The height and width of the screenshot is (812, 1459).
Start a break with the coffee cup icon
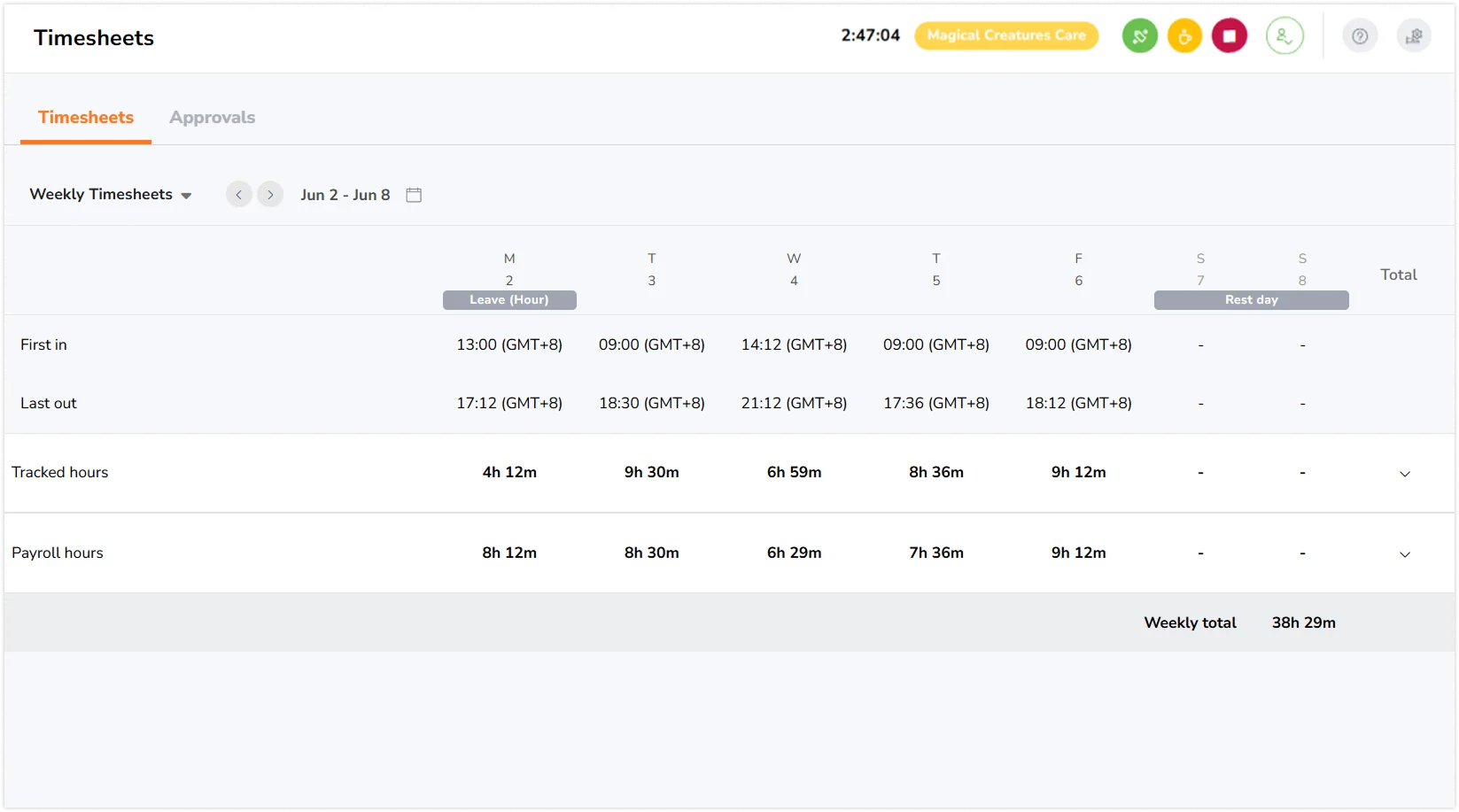[x=1184, y=36]
